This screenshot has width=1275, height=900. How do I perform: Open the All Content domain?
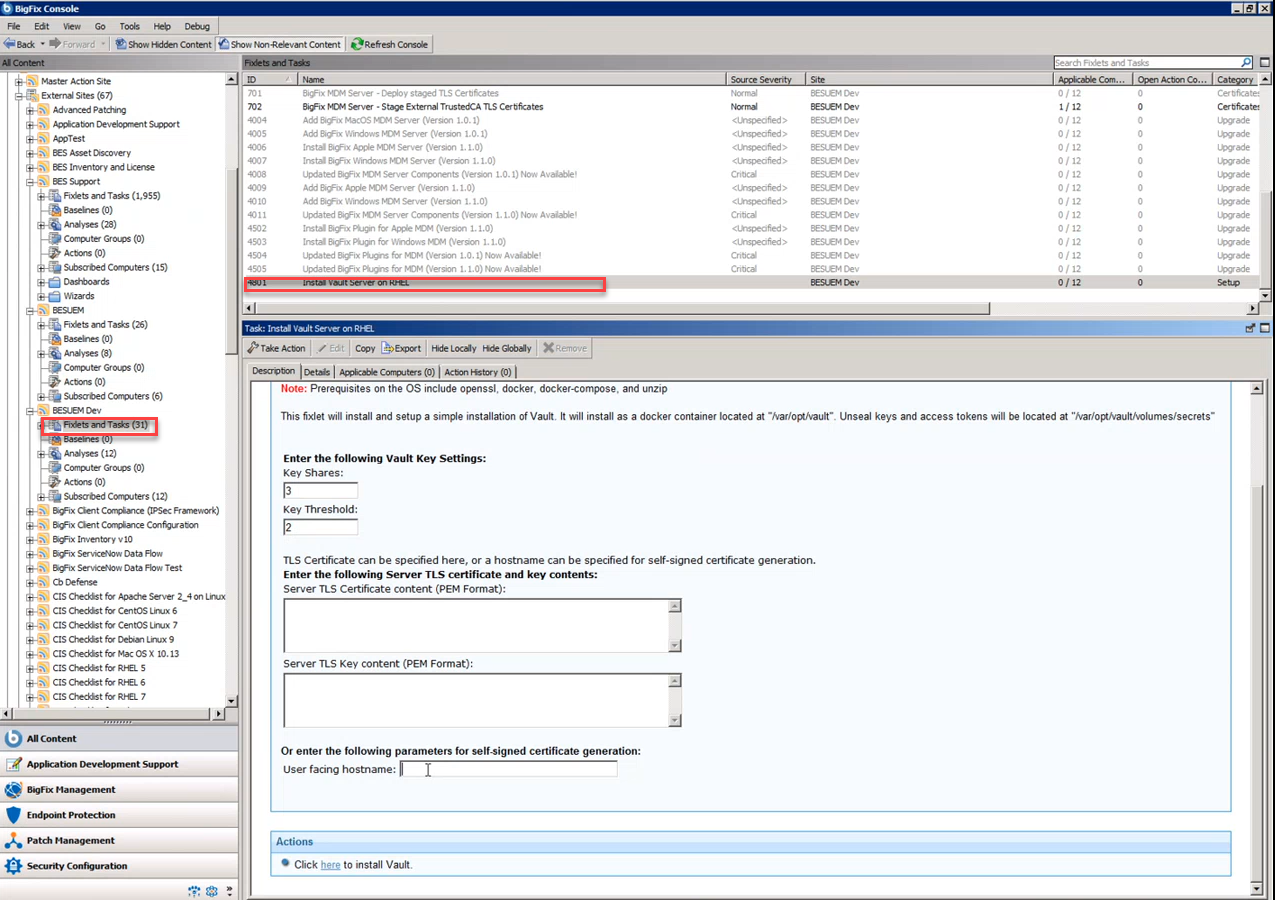pos(119,738)
